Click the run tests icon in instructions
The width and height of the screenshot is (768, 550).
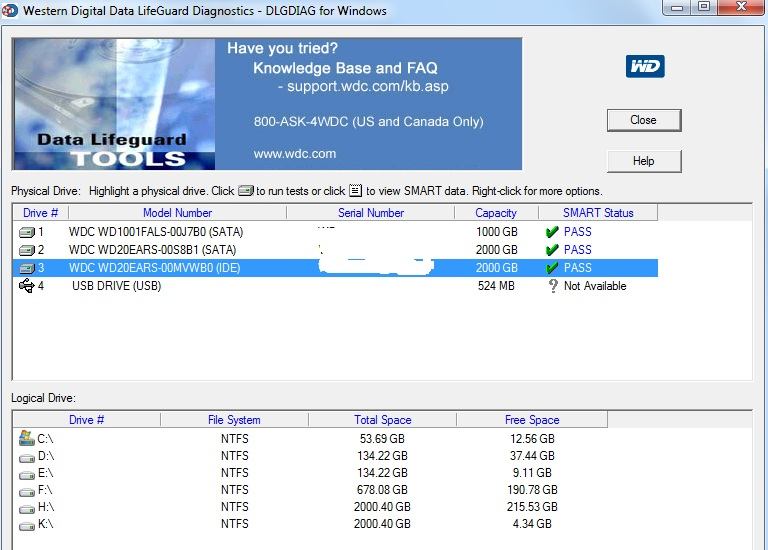click(x=245, y=191)
